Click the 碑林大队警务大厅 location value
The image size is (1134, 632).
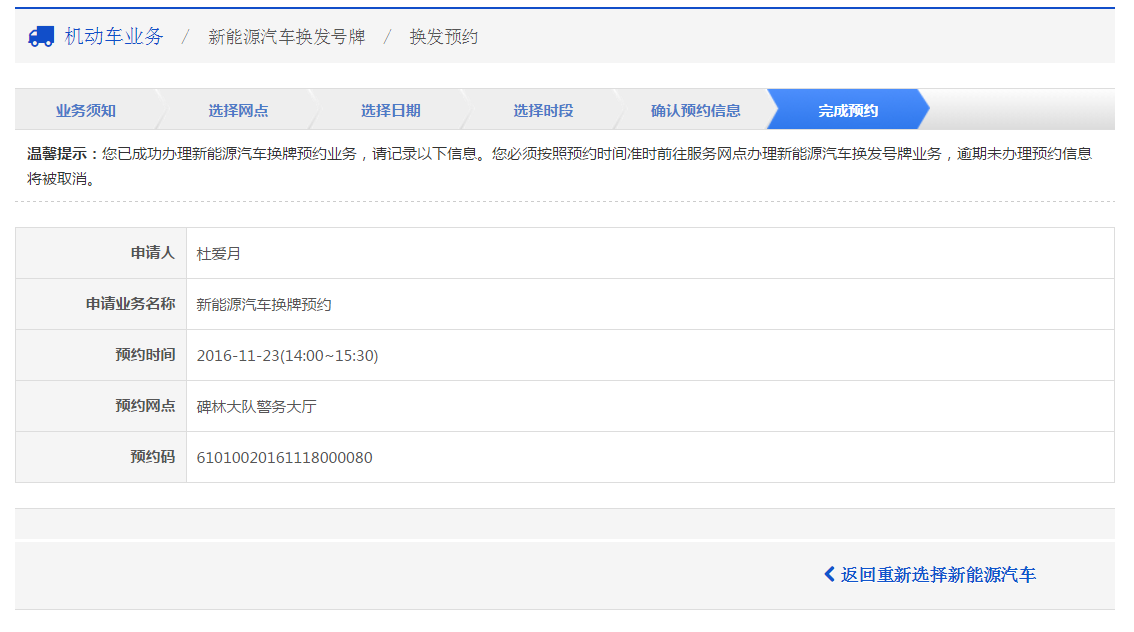[x=257, y=407]
